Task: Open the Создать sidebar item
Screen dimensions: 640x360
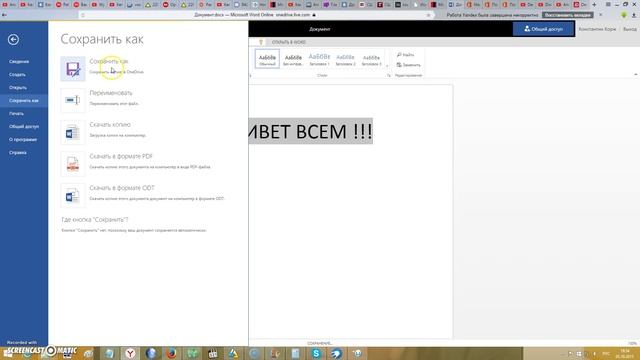Action: [x=17, y=75]
